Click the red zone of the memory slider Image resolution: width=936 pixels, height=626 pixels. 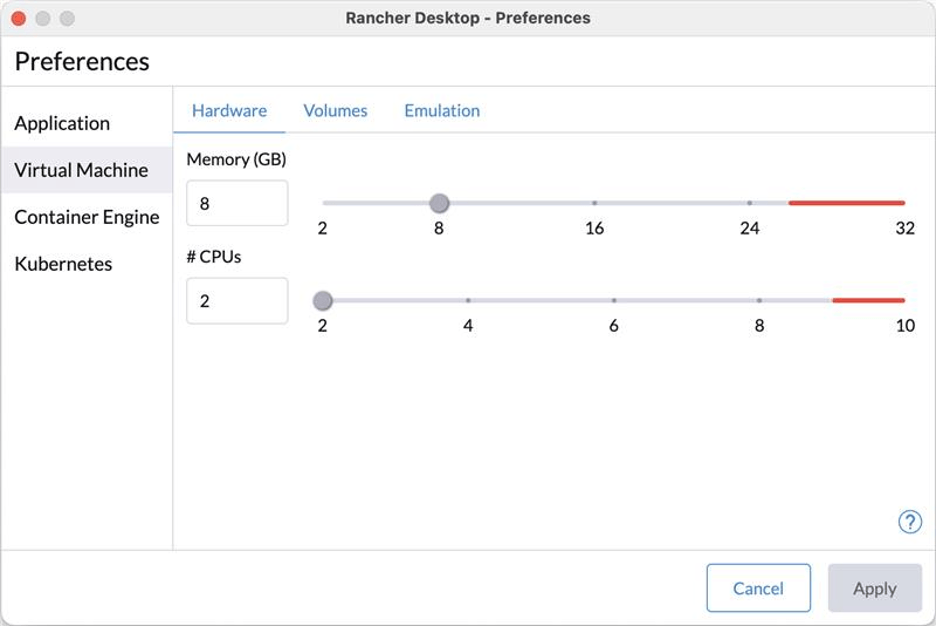click(x=845, y=203)
